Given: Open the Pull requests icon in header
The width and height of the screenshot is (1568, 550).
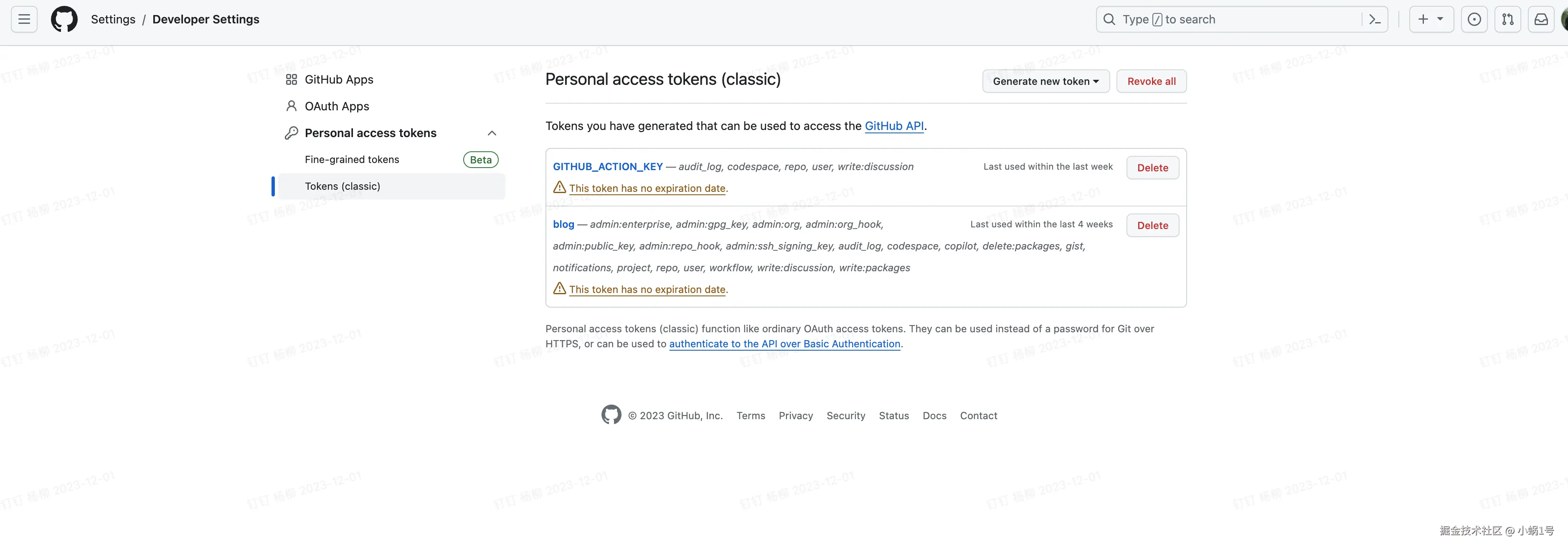Looking at the screenshot, I should coord(1507,20).
